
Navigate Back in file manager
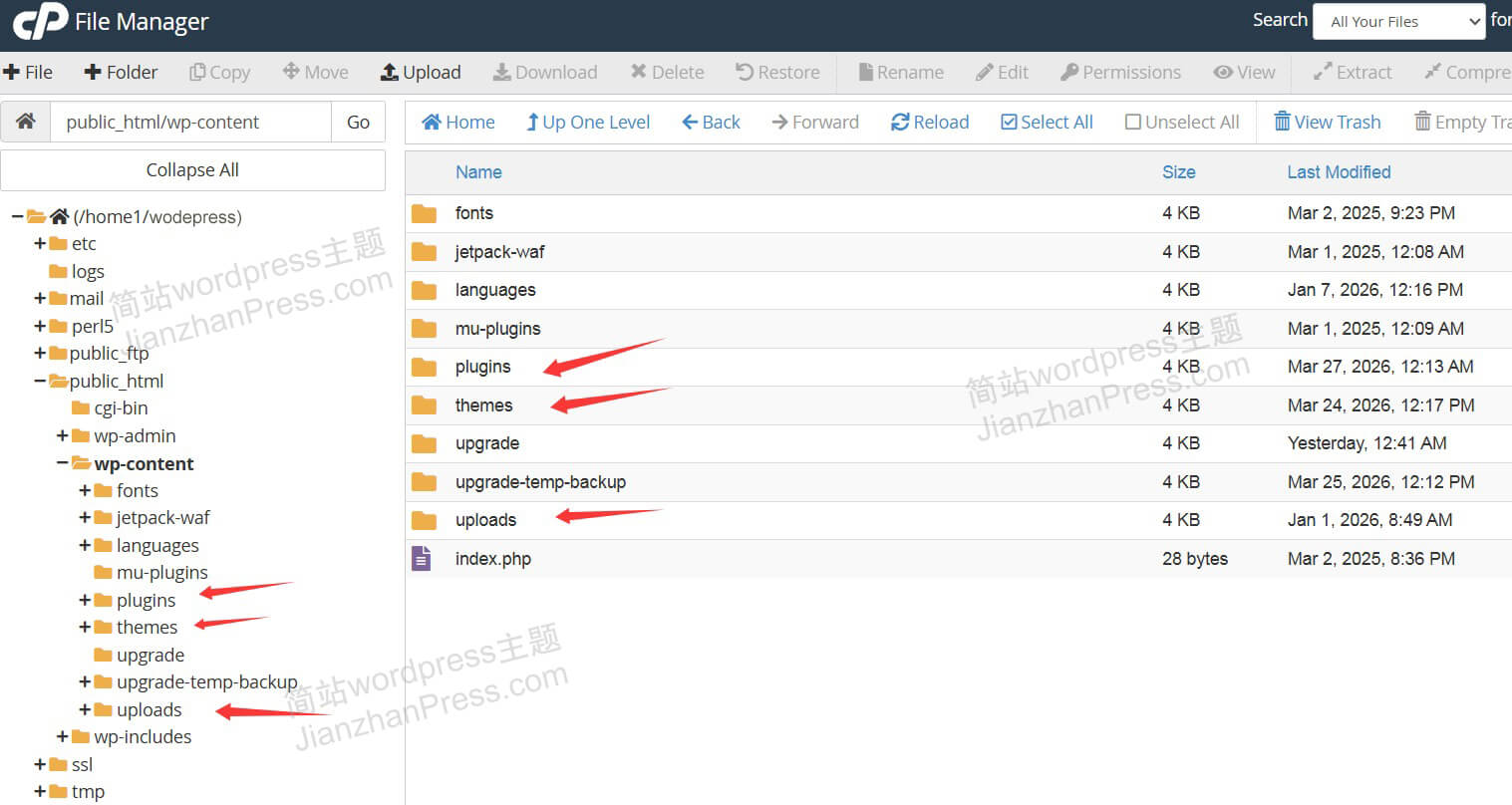tap(711, 122)
